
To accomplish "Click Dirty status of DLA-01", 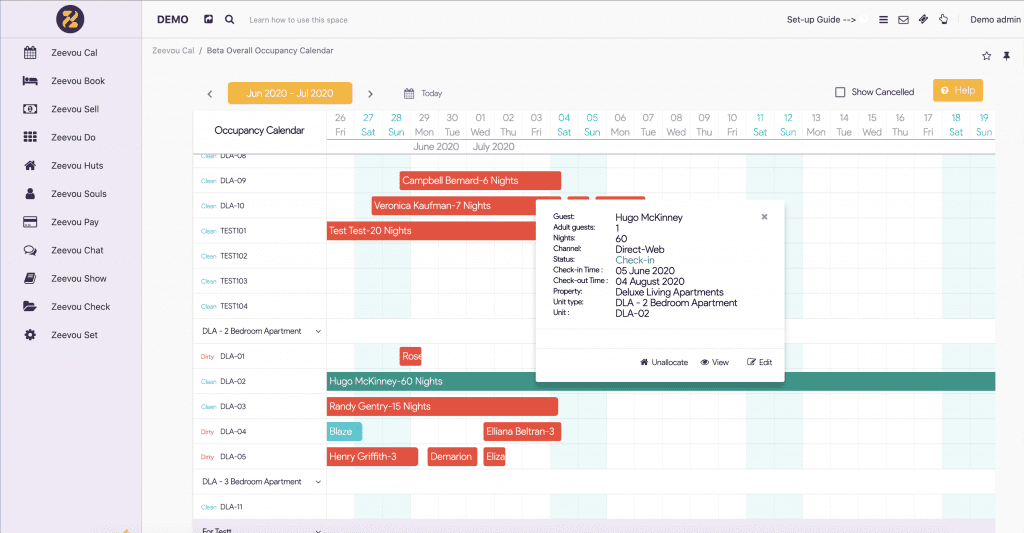I will (207, 357).
